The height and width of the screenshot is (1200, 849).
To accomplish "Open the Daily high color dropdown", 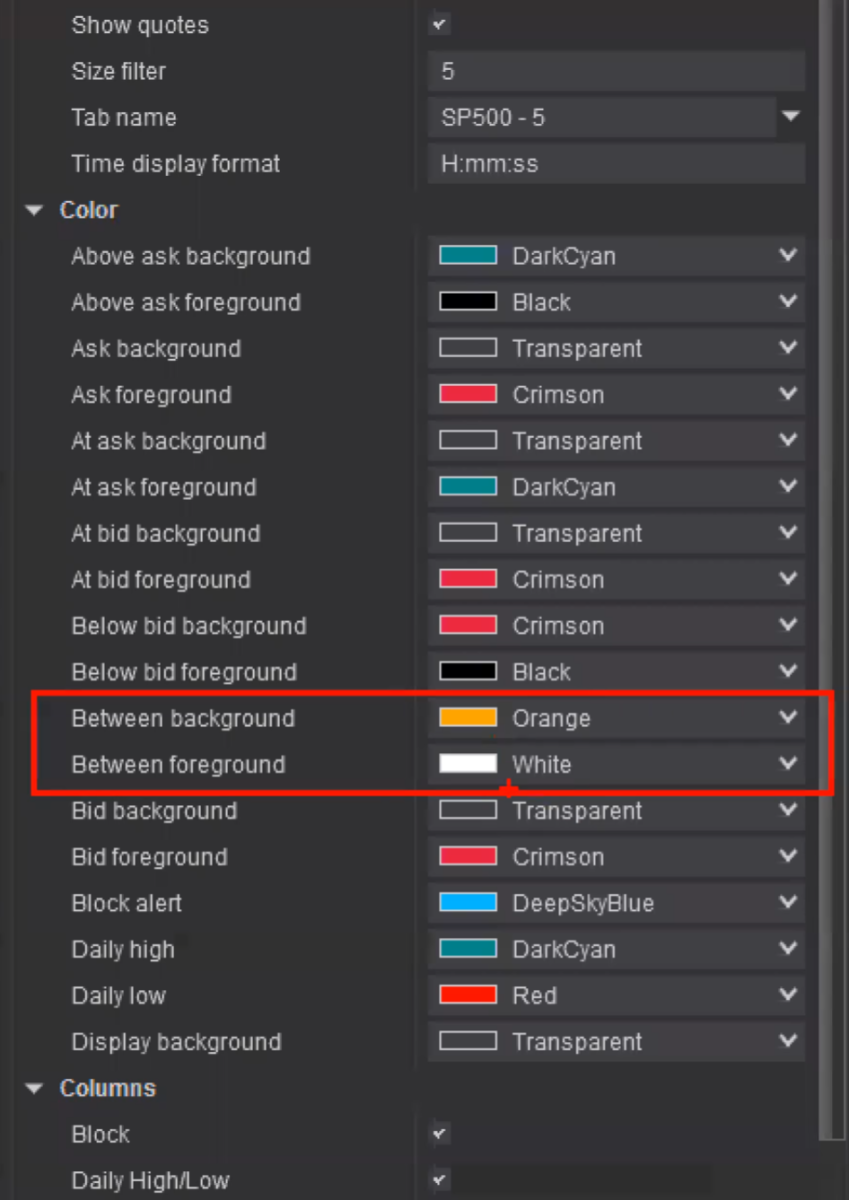I will click(x=788, y=949).
